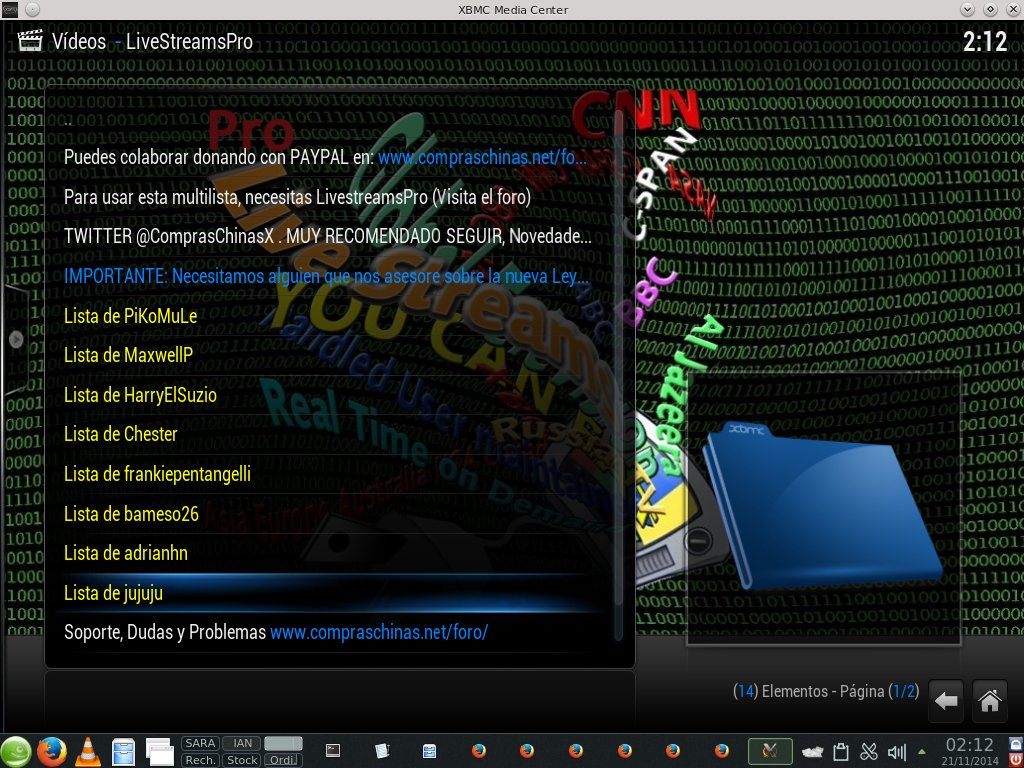The image size is (1024, 768).
Task: Click the XBMC clock showing 2:12
Action: pos(985,42)
